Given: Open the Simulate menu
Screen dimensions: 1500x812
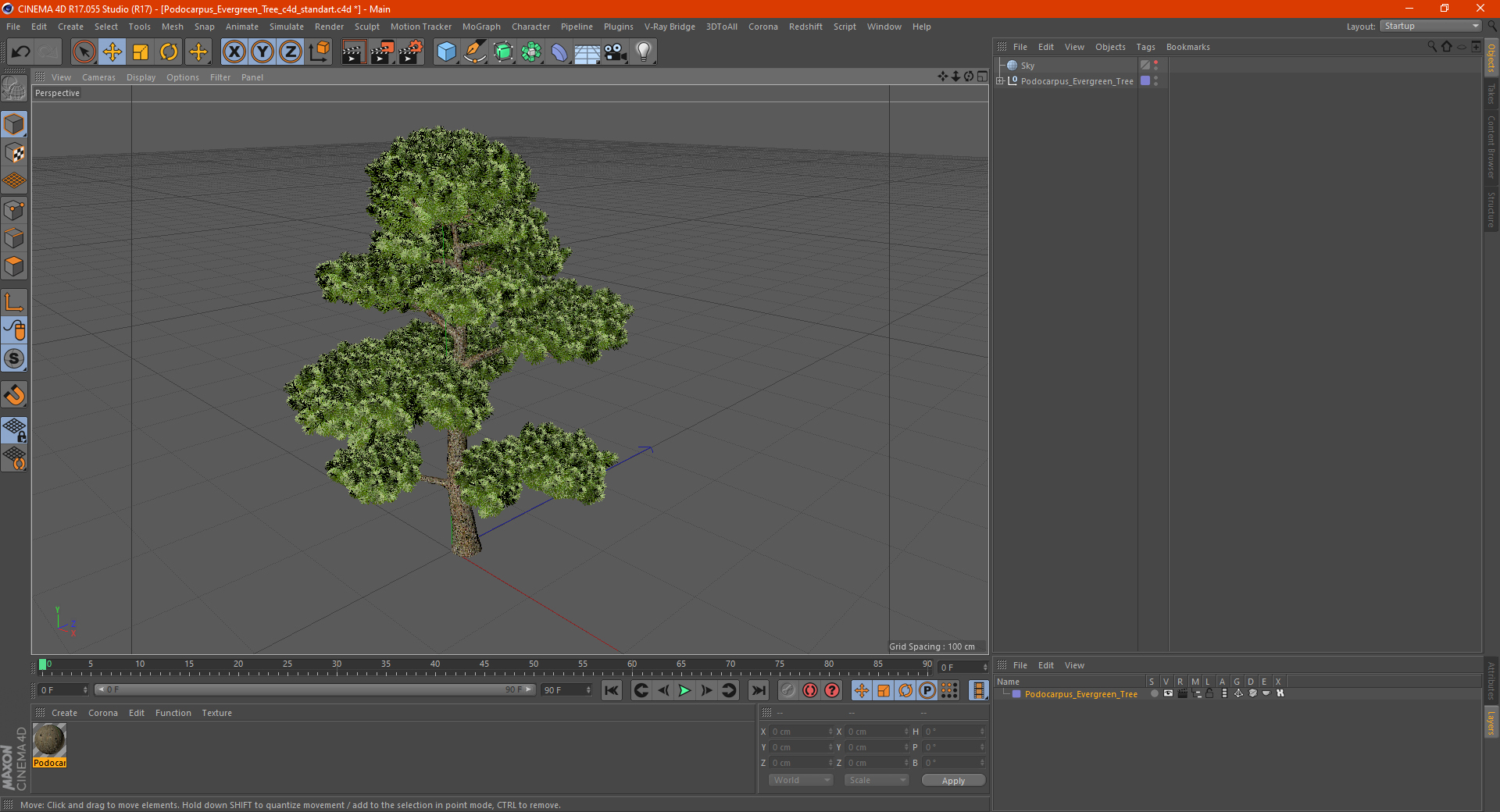Looking at the screenshot, I should click(x=287, y=27).
